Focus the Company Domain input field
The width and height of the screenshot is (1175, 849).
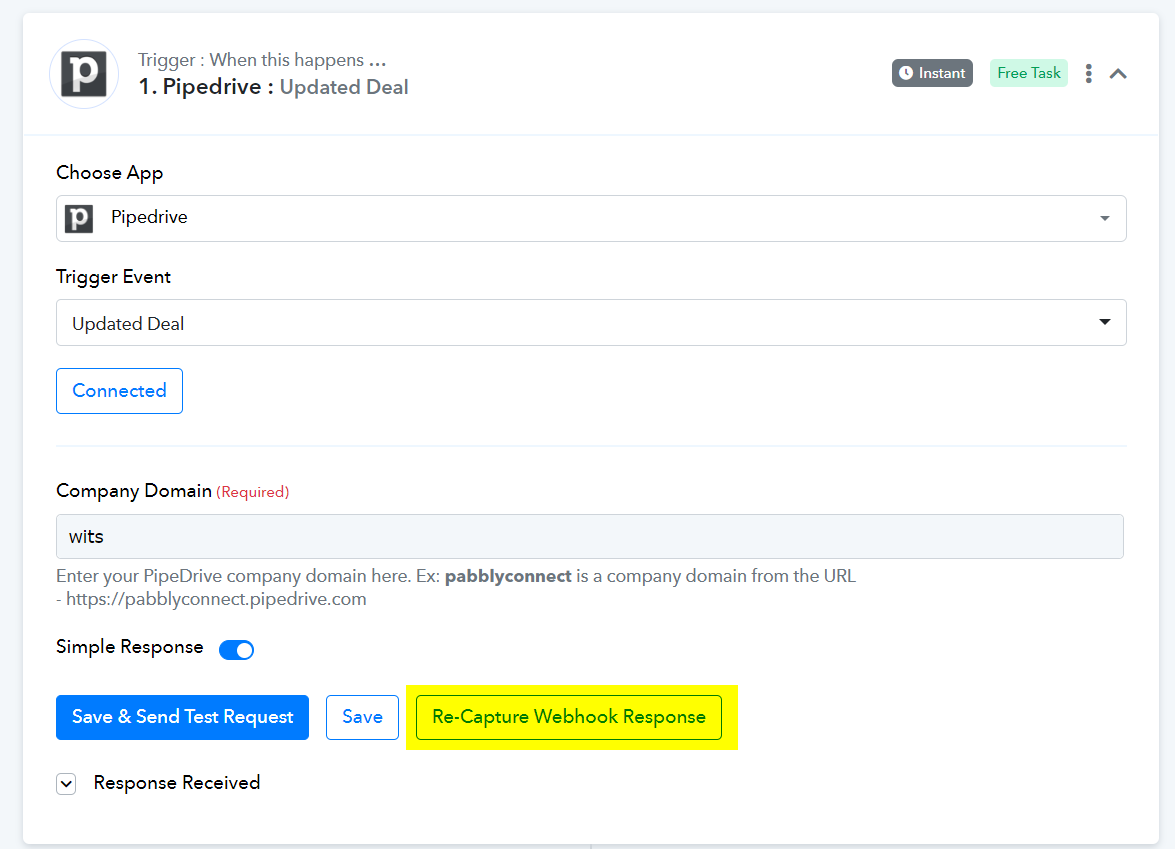click(x=589, y=537)
